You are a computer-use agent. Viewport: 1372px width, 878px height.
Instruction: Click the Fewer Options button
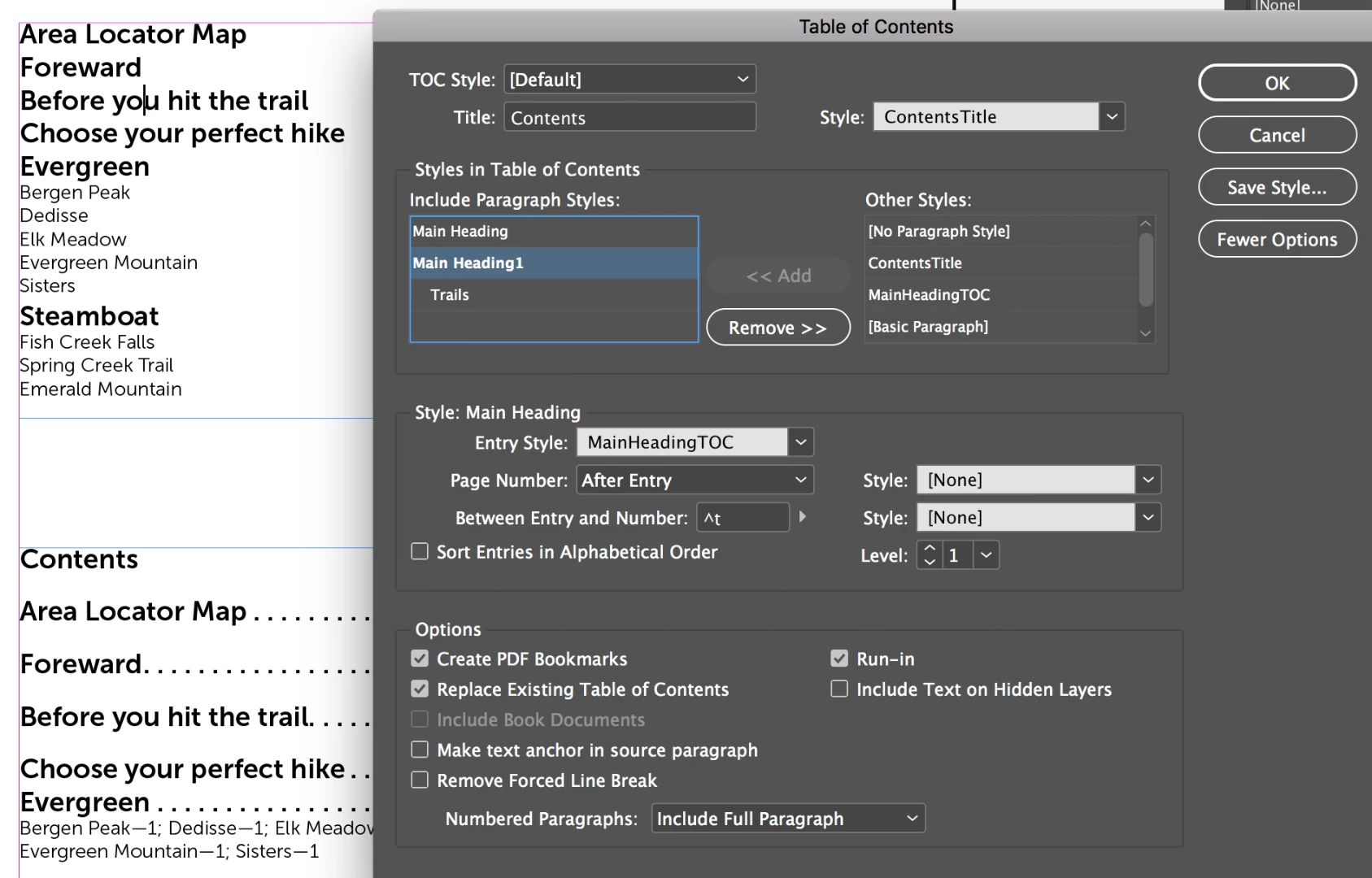pyautogui.click(x=1277, y=240)
